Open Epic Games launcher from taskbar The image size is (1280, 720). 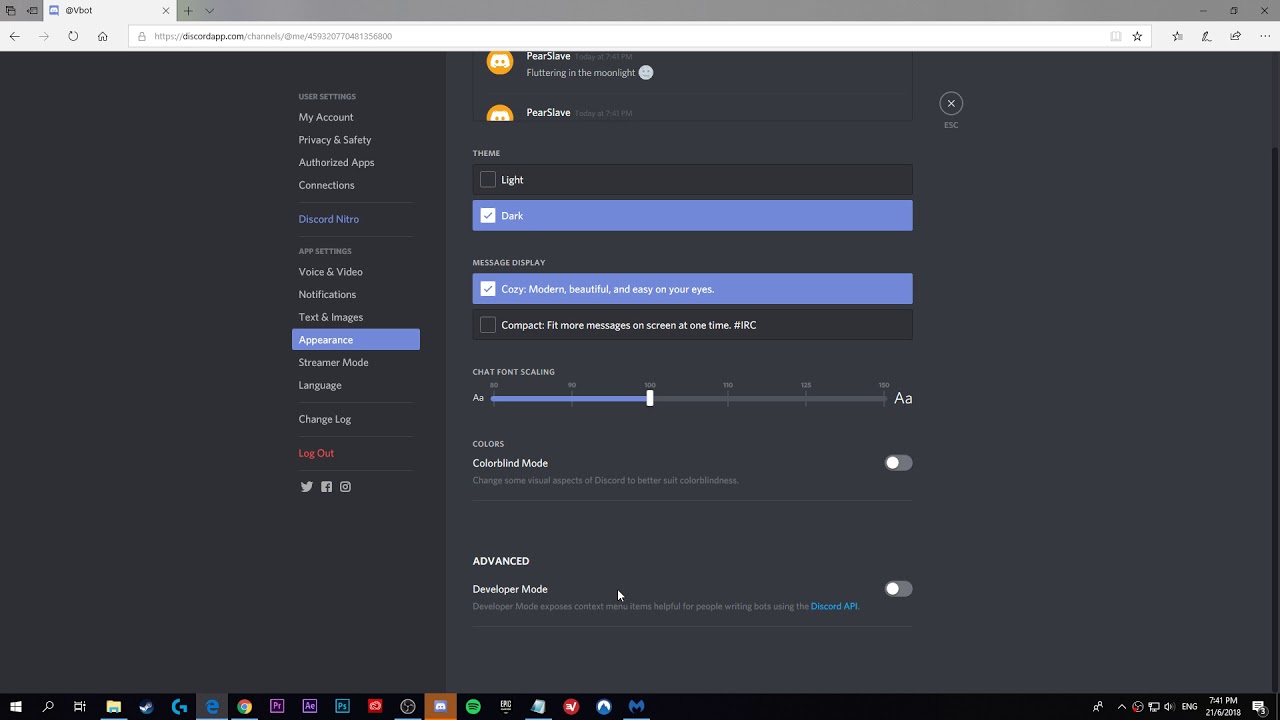coord(506,707)
